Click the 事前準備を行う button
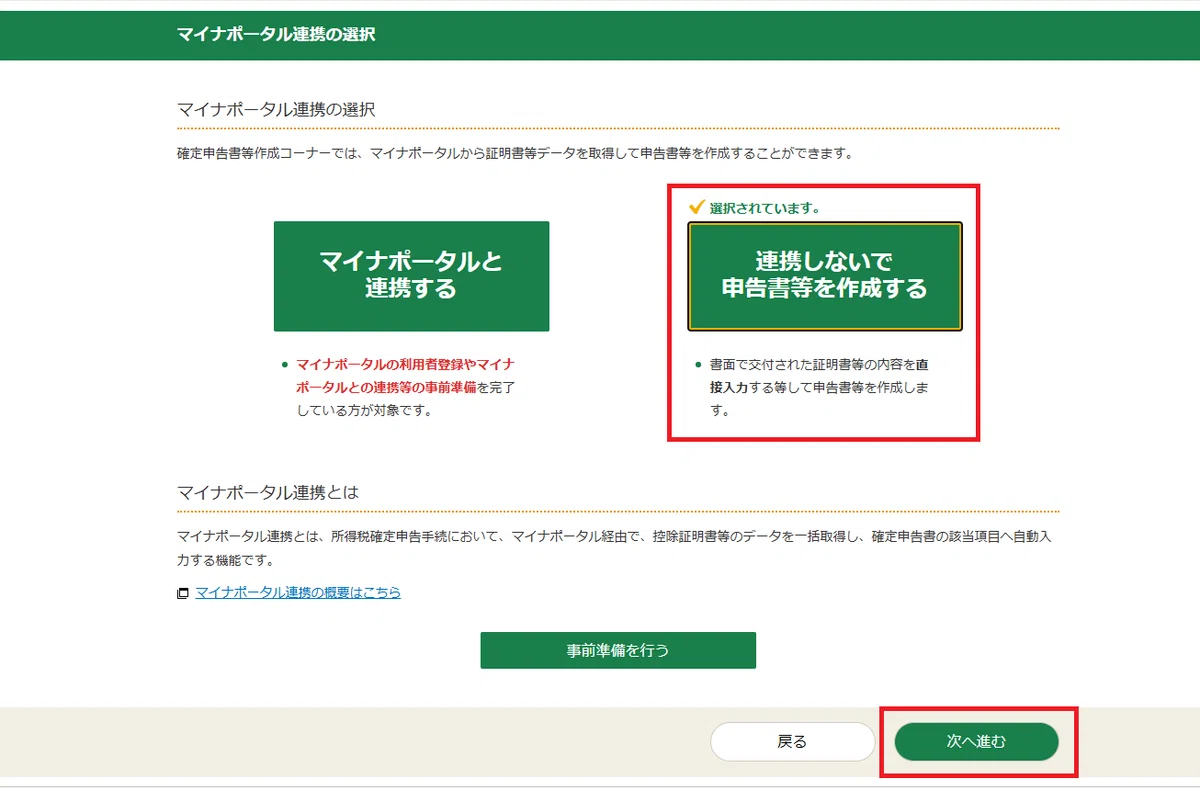The image size is (1200, 788). [618, 650]
